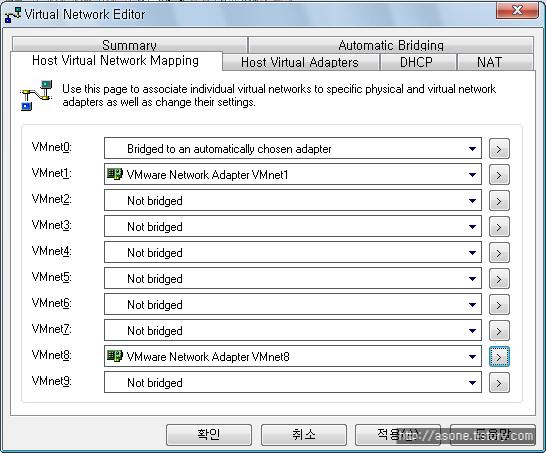The height and width of the screenshot is (453, 546).
Task: Open the VMnet9 settings arrow button
Action: [499, 383]
